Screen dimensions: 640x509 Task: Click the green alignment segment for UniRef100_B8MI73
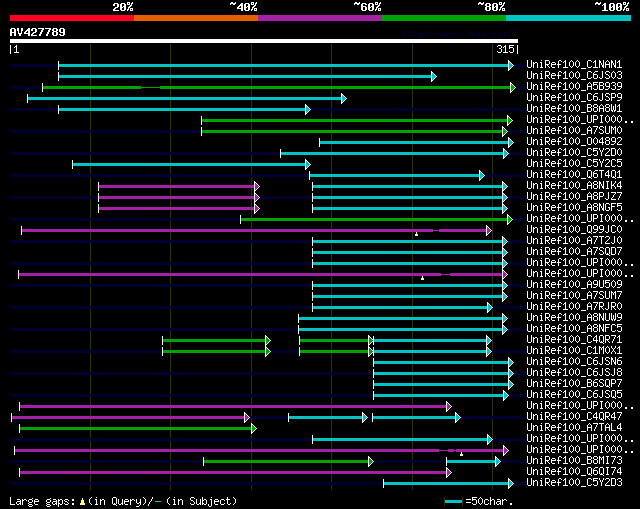[288, 462]
